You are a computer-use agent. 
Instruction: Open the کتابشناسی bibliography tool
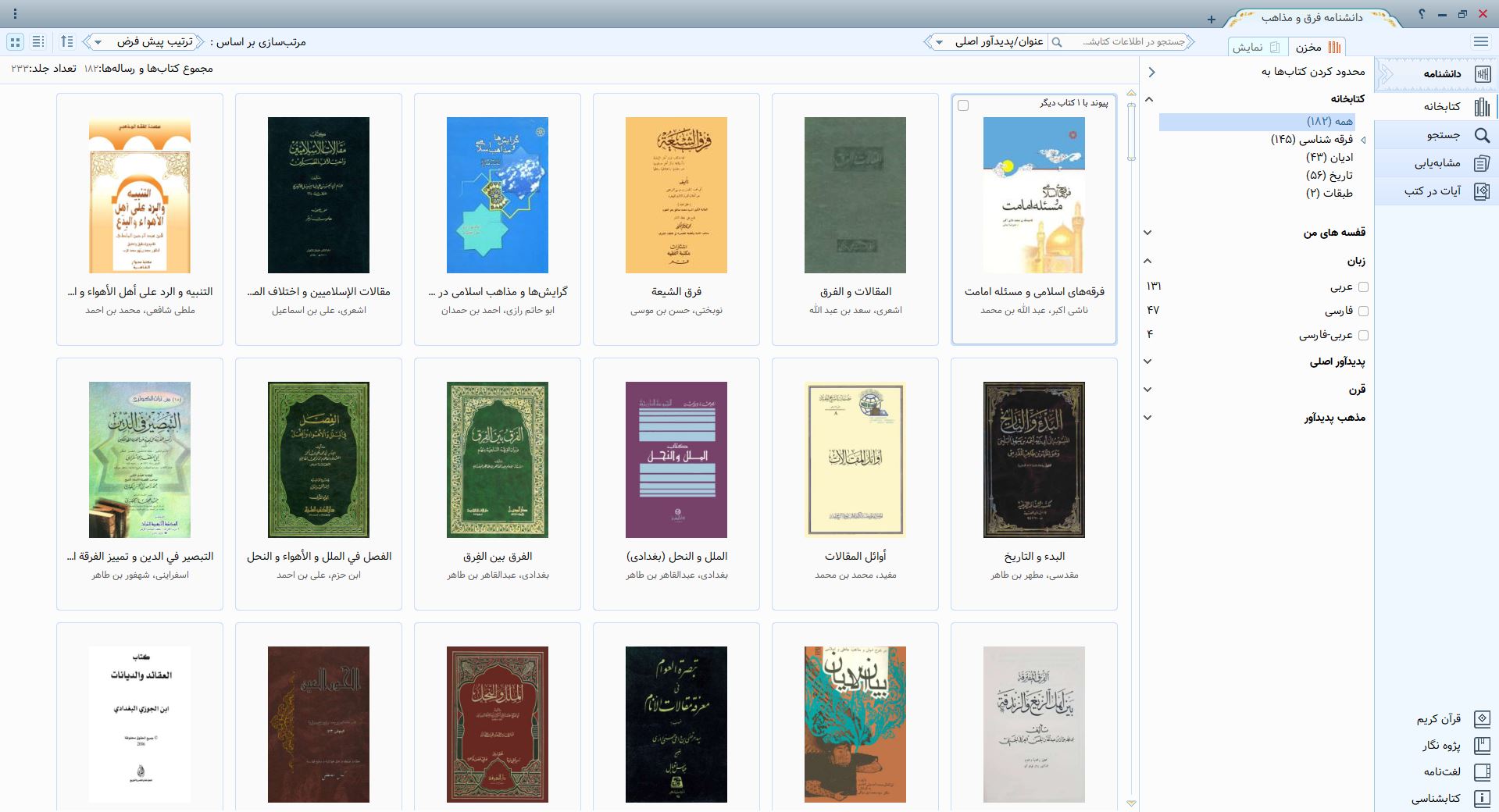(1450, 799)
